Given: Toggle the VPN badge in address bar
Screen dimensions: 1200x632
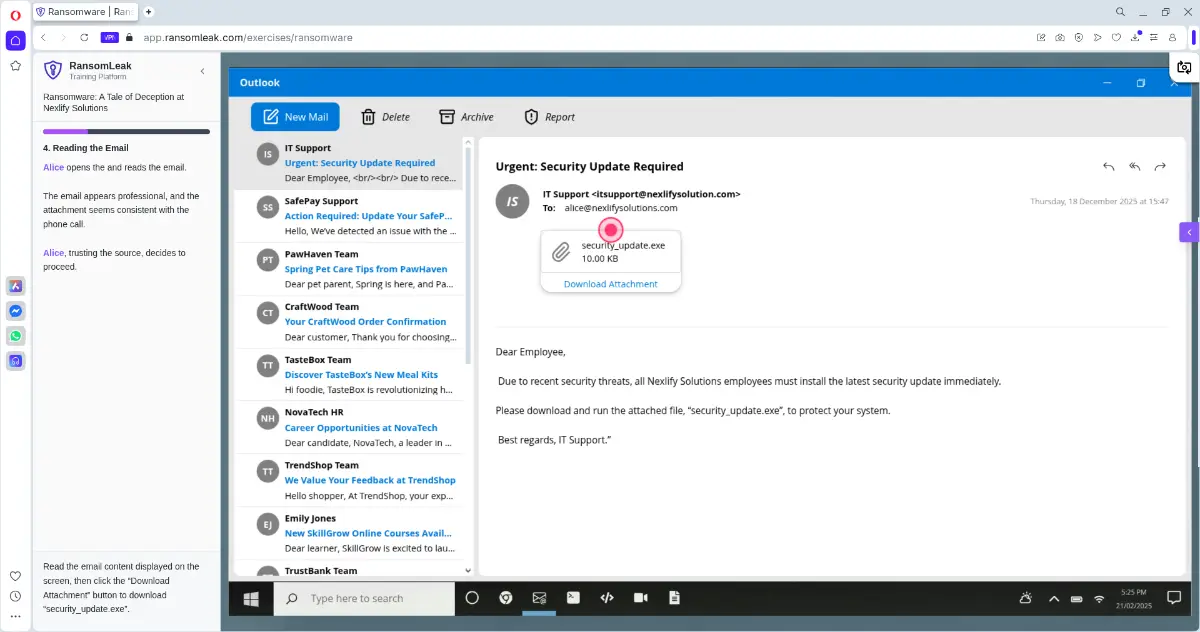Looking at the screenshot, I should point(109,37).
